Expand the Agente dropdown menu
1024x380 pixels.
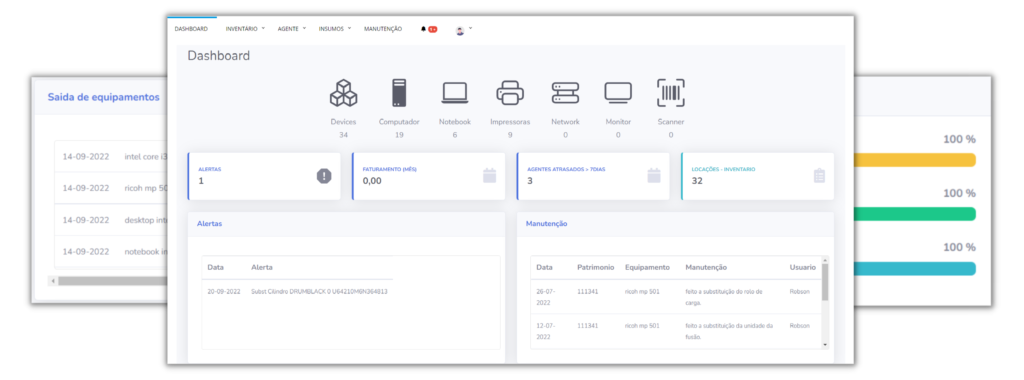pyautogui.click(x=291, y=29)
